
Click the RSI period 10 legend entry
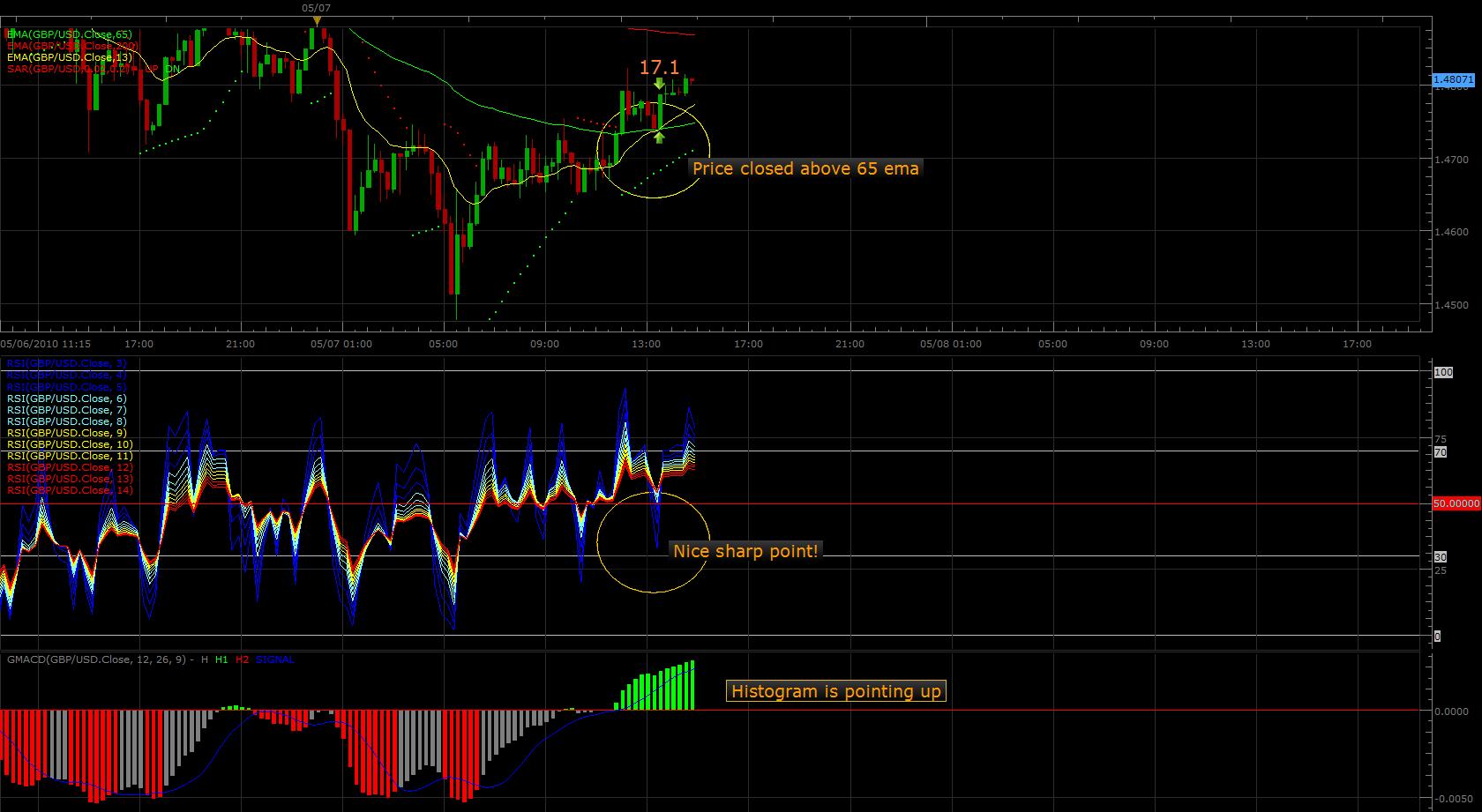pos(69,444)
